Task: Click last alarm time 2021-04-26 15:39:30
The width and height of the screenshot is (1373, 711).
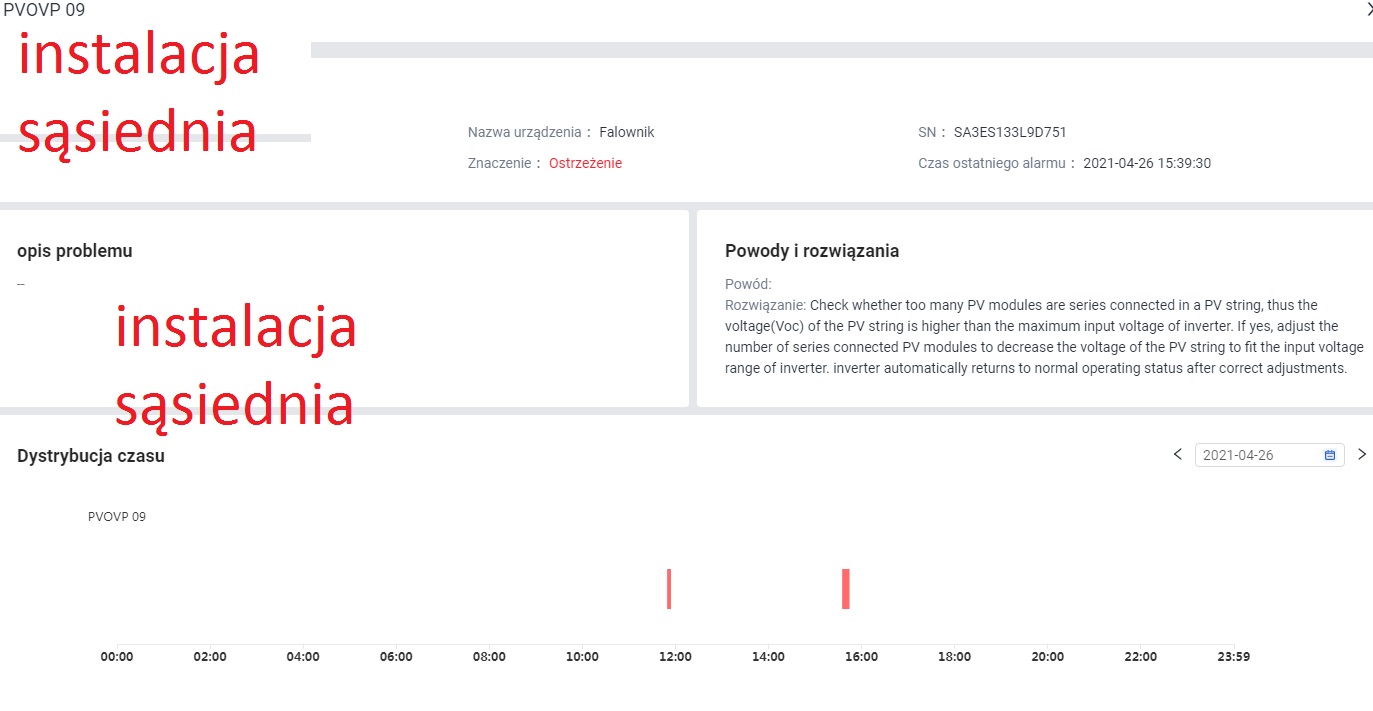Action: (x=1147, y=163)
